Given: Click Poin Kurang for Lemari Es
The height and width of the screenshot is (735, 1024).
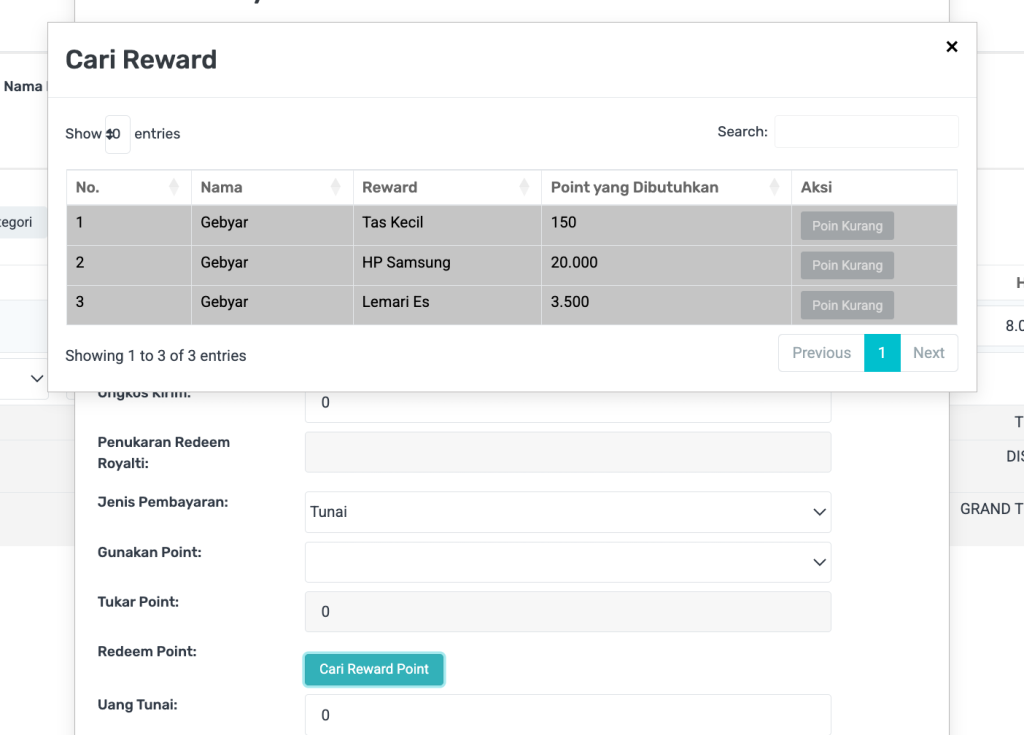Looking at the screenshot, I should point(846,305).
